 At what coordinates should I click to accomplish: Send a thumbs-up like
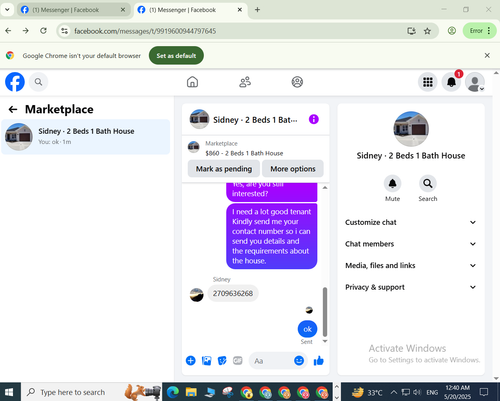[319, 360]
